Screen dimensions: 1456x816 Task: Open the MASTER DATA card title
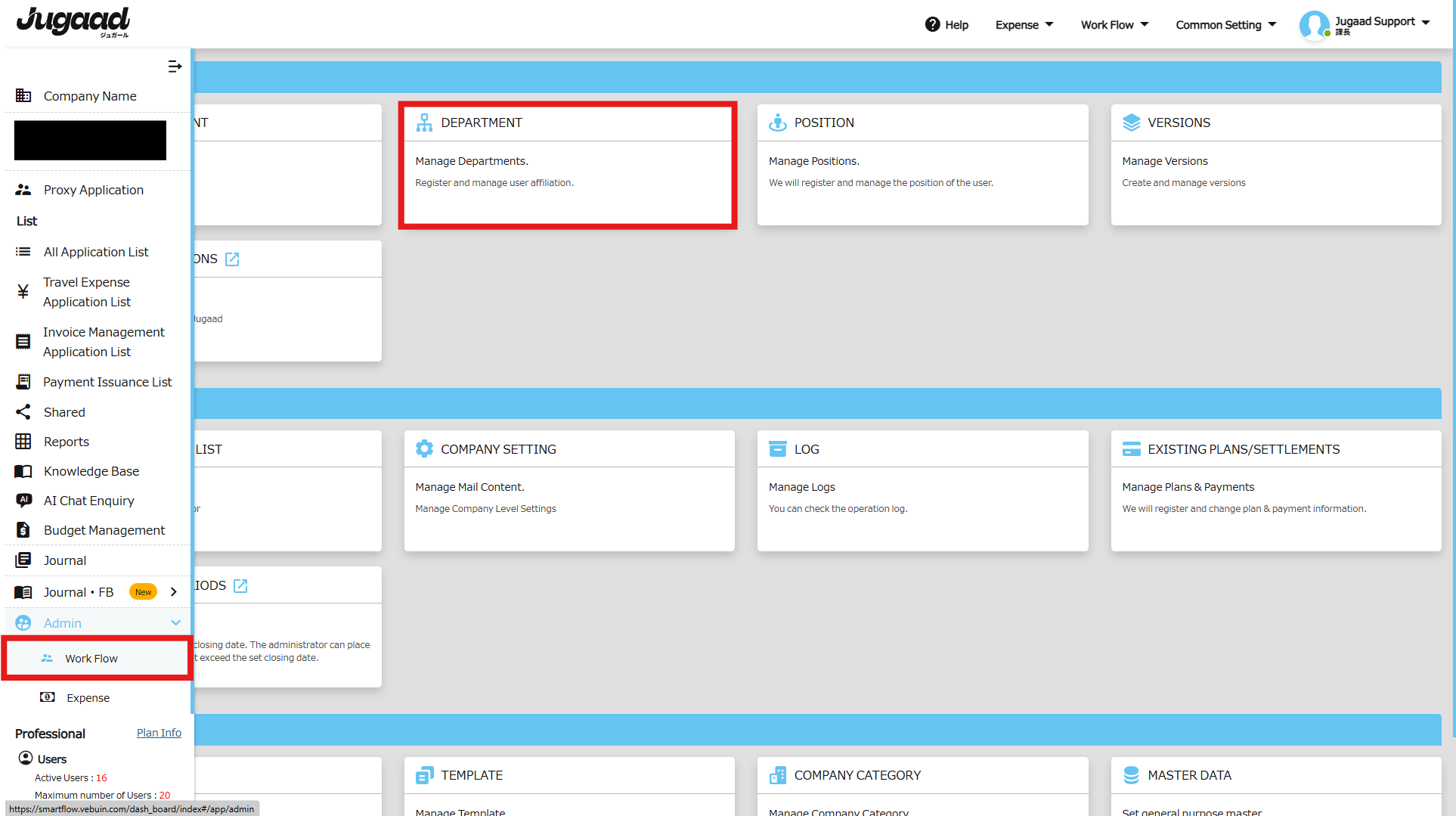1189,775
